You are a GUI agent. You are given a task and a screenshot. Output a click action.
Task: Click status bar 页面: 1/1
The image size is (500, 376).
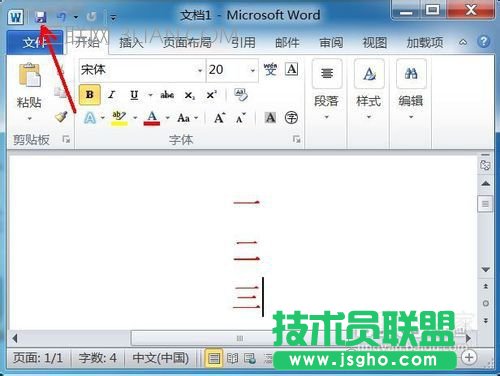coord(38,358)
